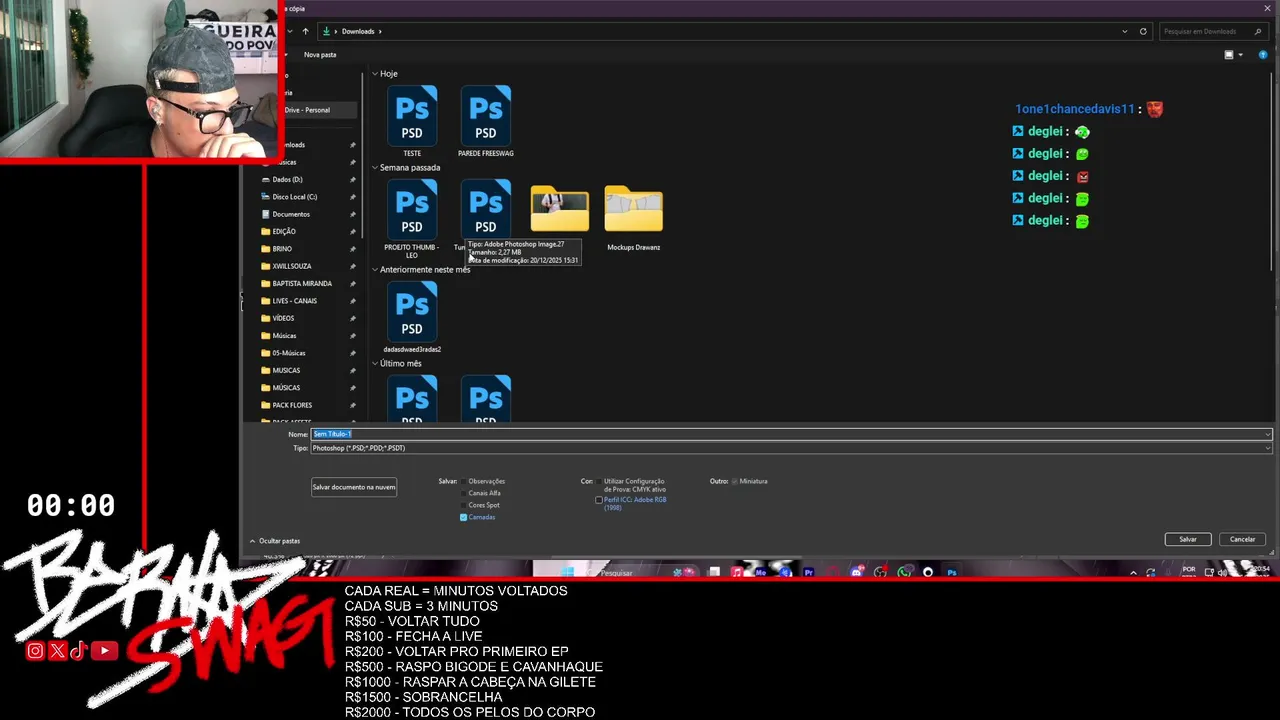Screen dimensions: 1280x720
Task: Click the Cancelar button
Action: click(x=1242, y=539)
